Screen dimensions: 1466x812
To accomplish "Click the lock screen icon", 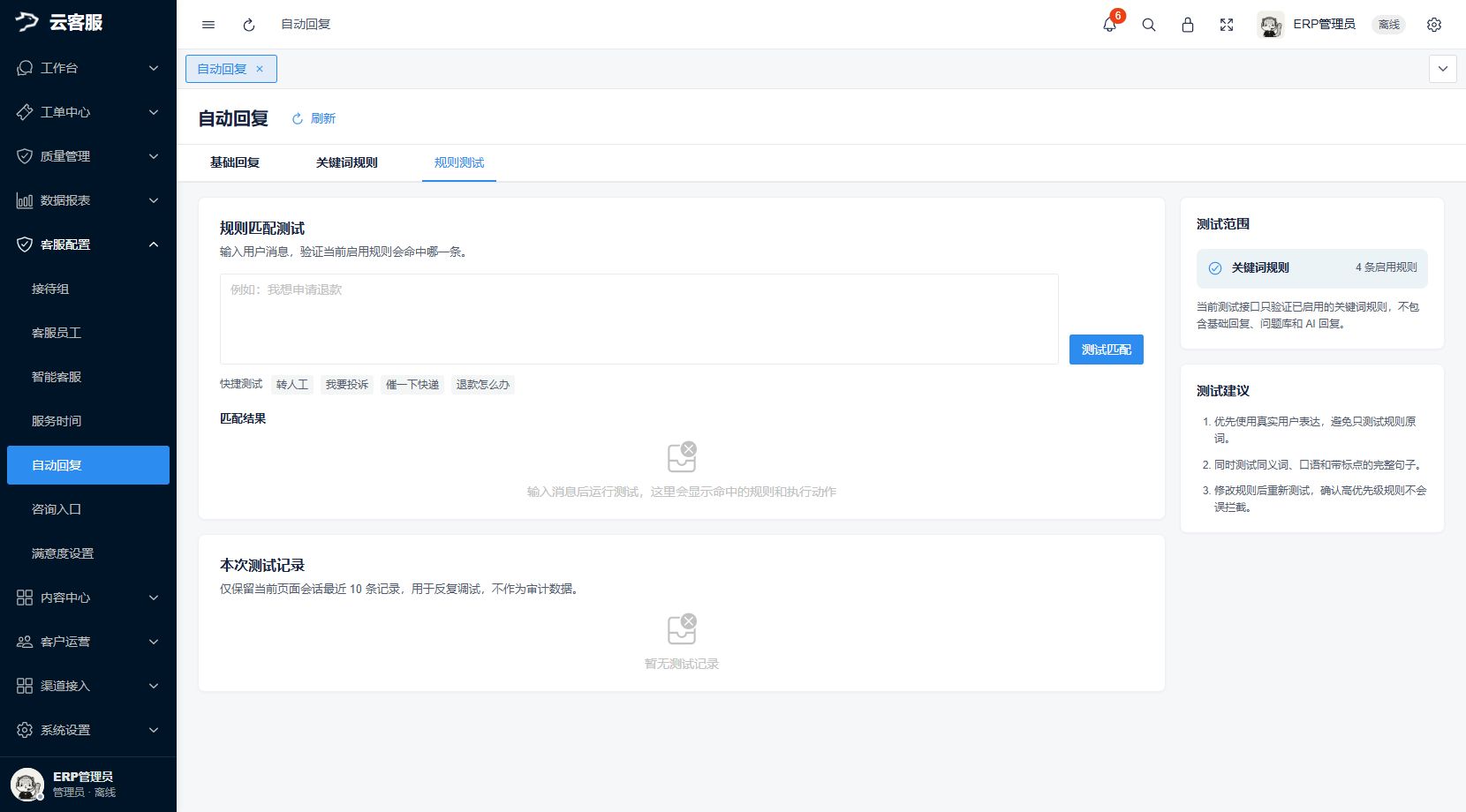I will pyautogui.click(x=1188, y=25).
